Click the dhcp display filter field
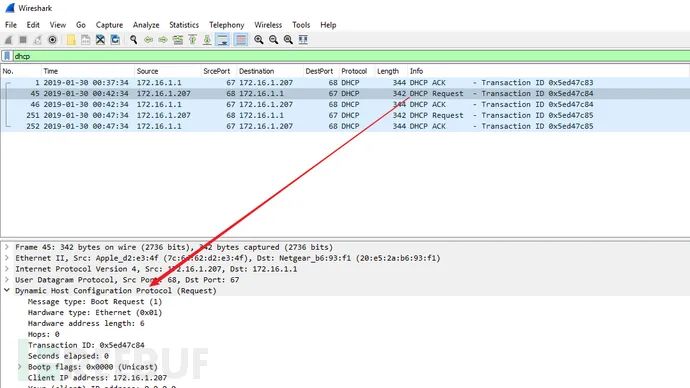 coord(351,56)
